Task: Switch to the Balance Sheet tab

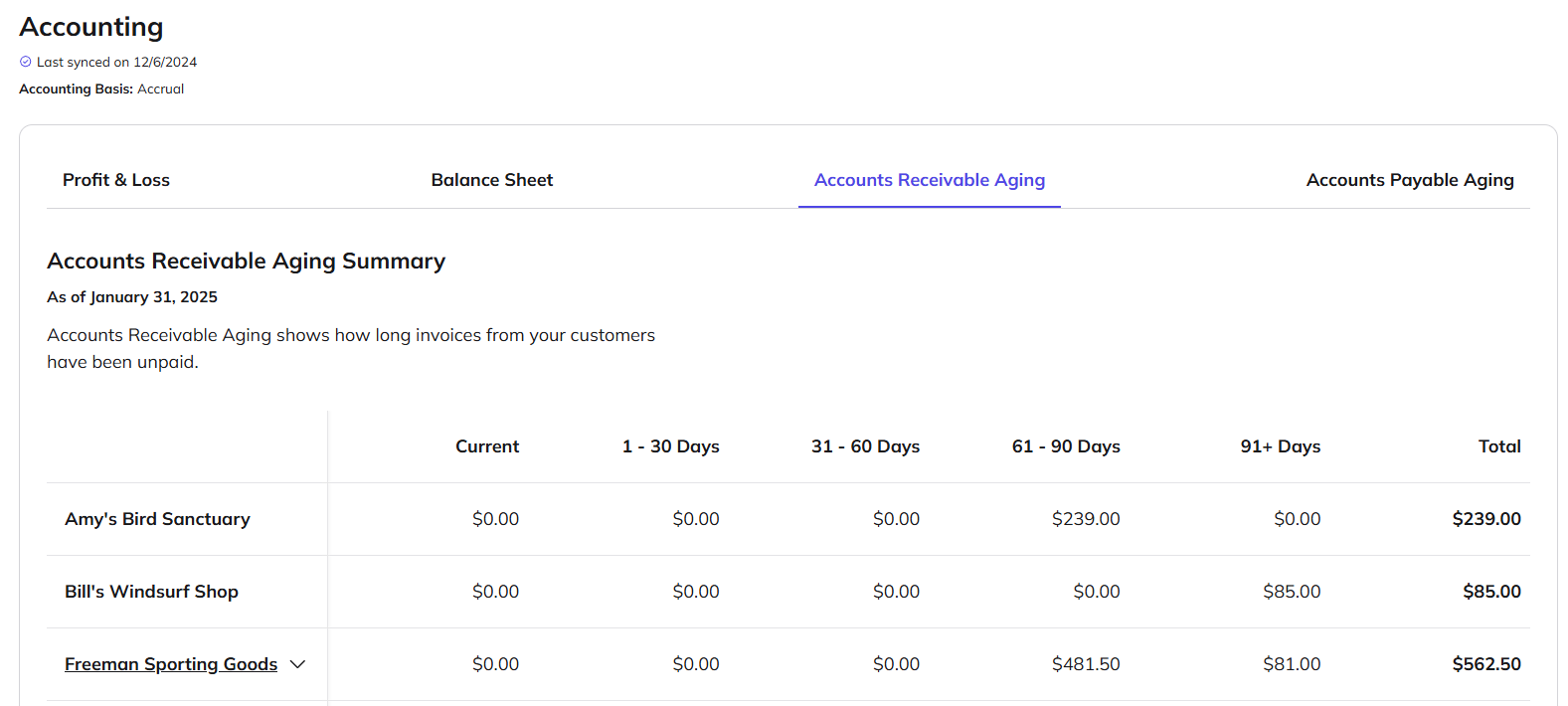Action: 492,180
